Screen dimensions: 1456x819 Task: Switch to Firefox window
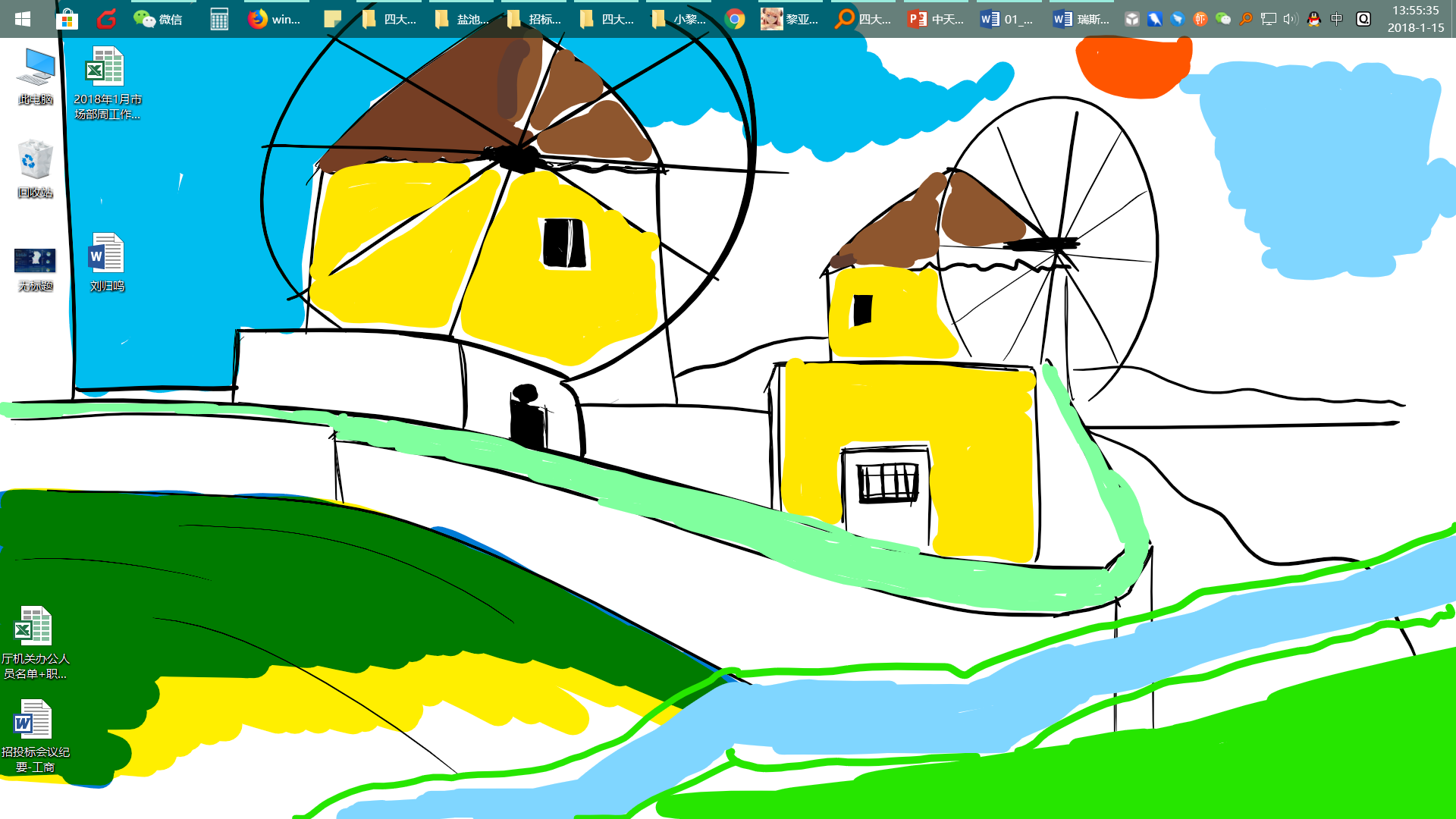click(x=274, y=19)
